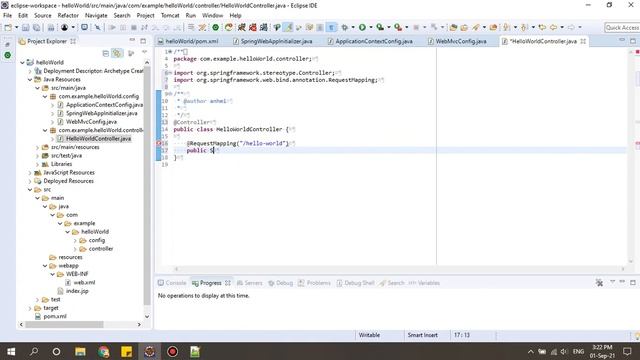This screenshot has height=360, width=640.
Task: Click the Save toolbar icon
Action: click(25, 27)
